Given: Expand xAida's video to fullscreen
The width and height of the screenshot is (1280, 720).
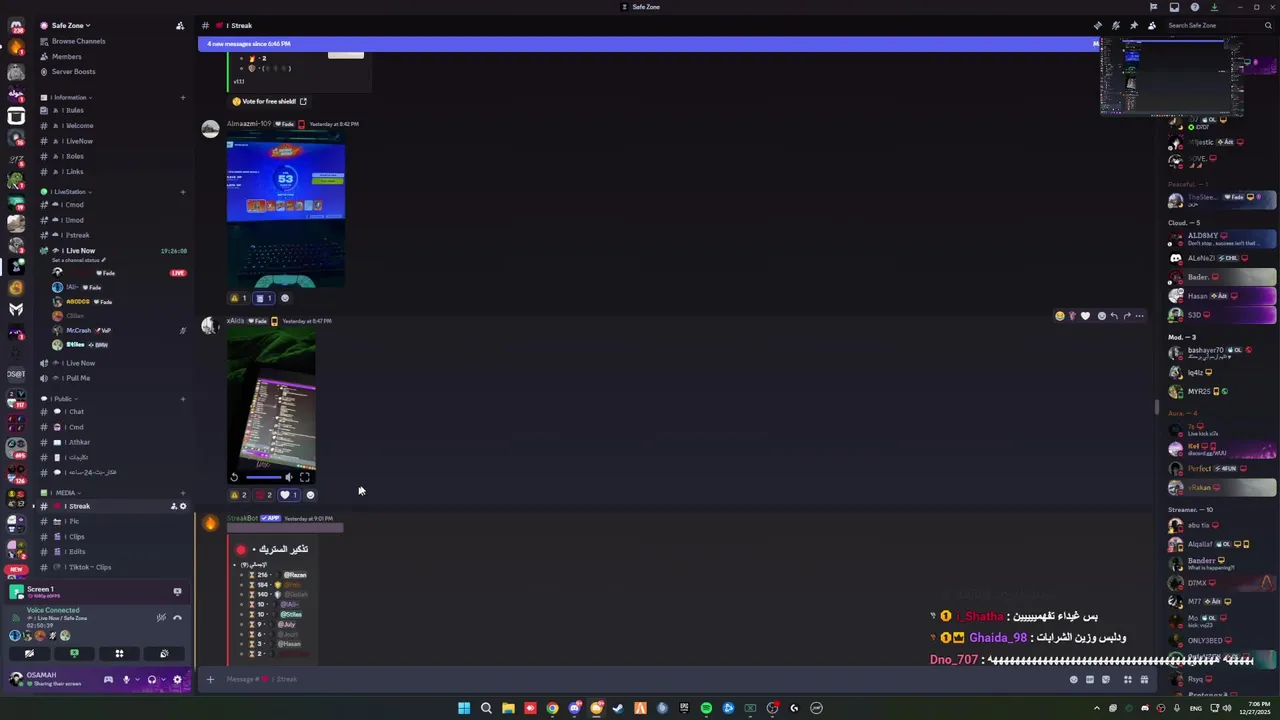Looking at the screenshot, I should click(304, 477).
